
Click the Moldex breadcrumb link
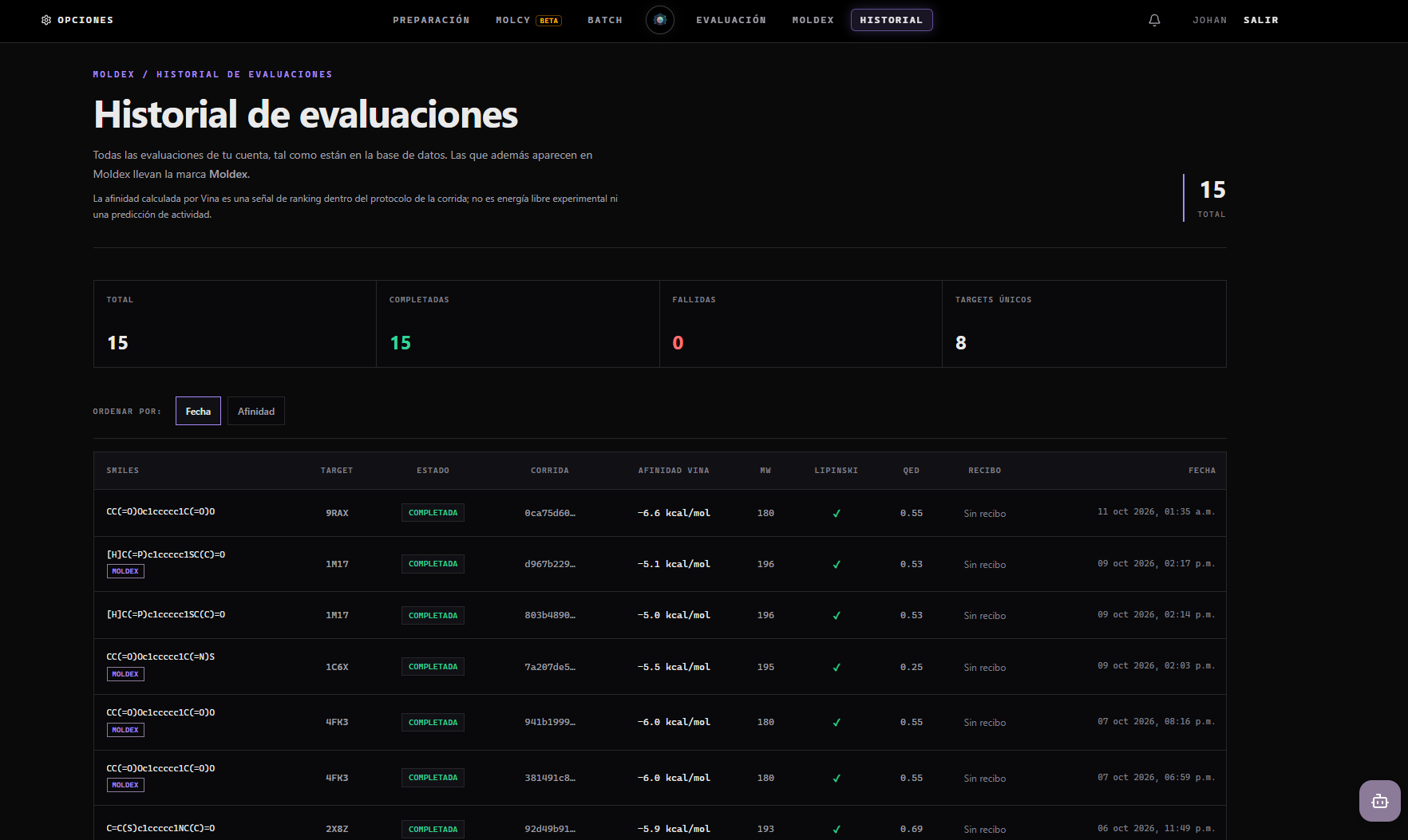point(113,74)
